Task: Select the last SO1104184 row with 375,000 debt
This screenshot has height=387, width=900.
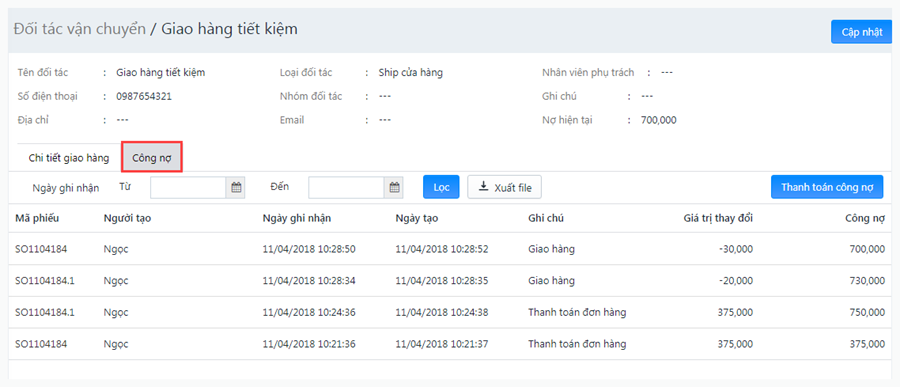Action: [449, 344]
